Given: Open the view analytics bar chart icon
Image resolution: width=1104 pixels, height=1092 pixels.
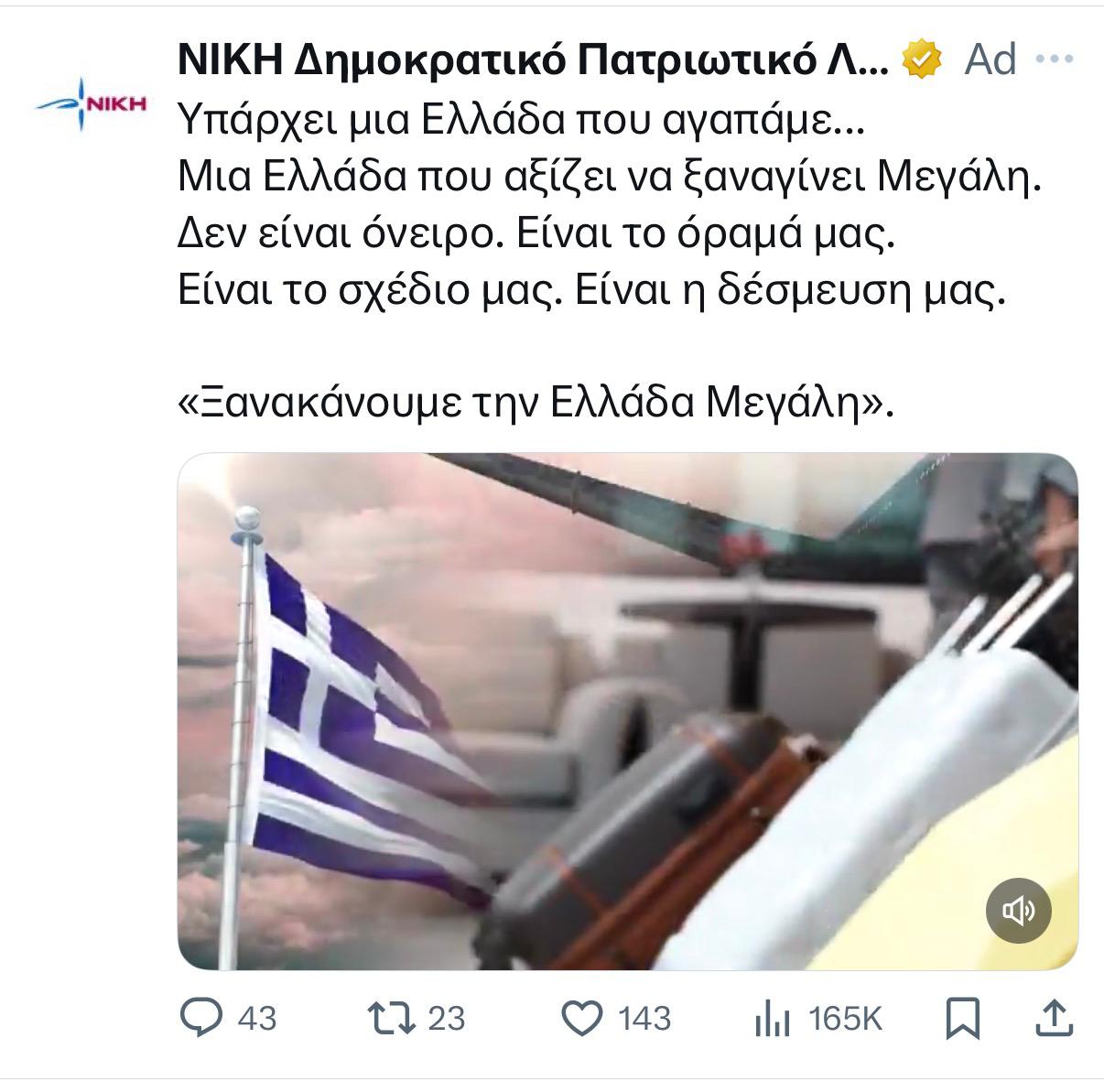Looking at the screenshot, I should tap(772, 1019).
